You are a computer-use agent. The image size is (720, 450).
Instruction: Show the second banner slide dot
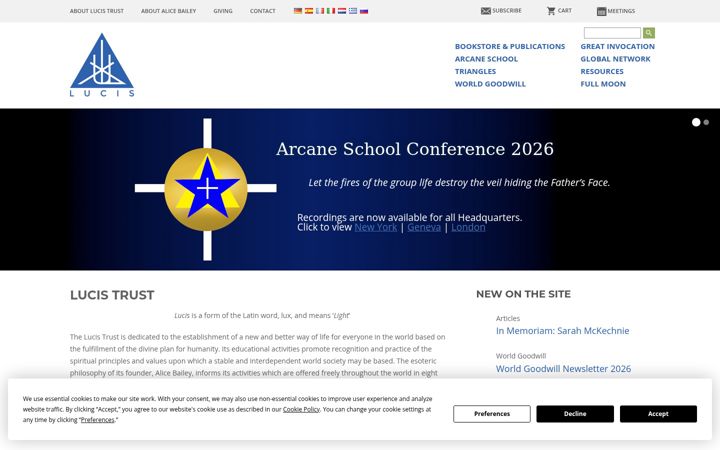706,122
